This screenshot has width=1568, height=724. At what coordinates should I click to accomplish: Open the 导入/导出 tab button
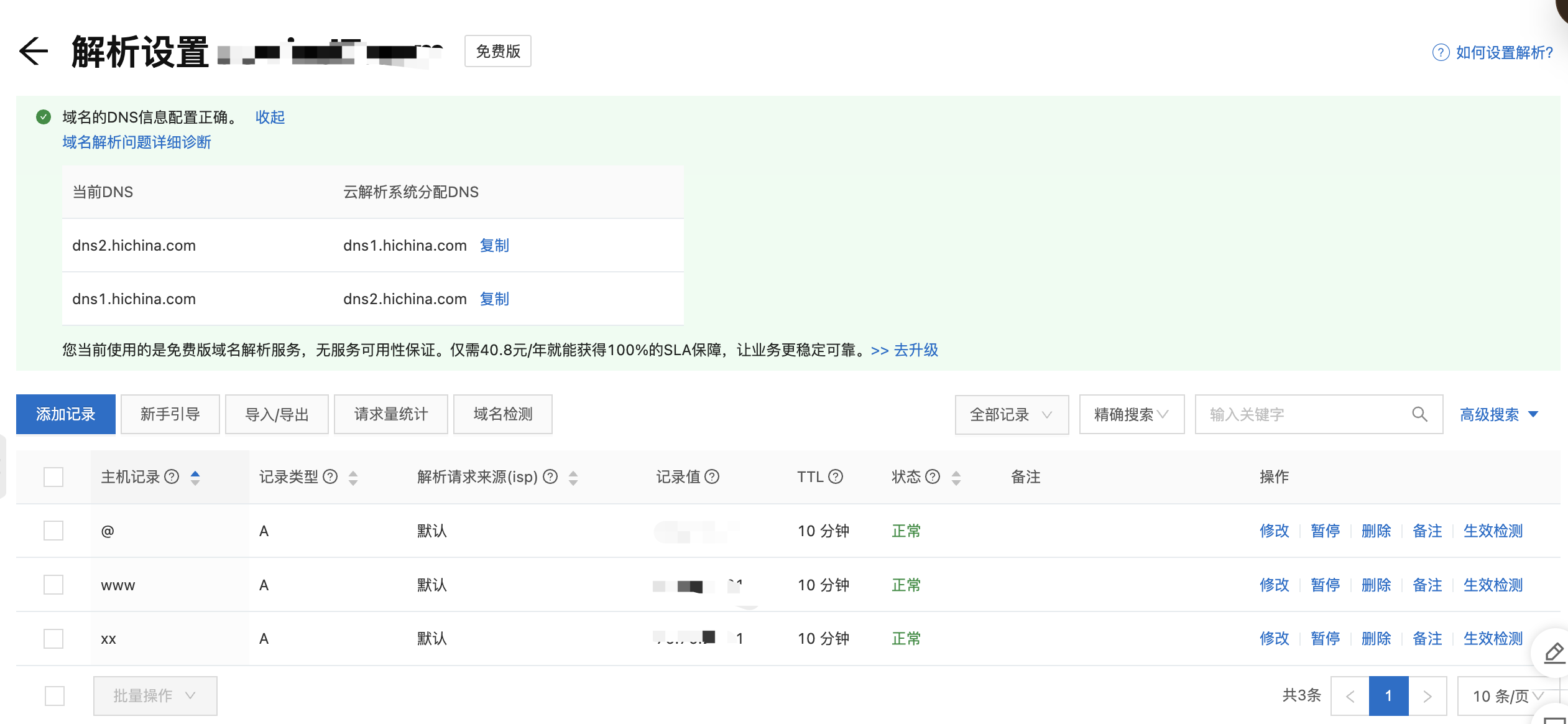click(277, 414)
